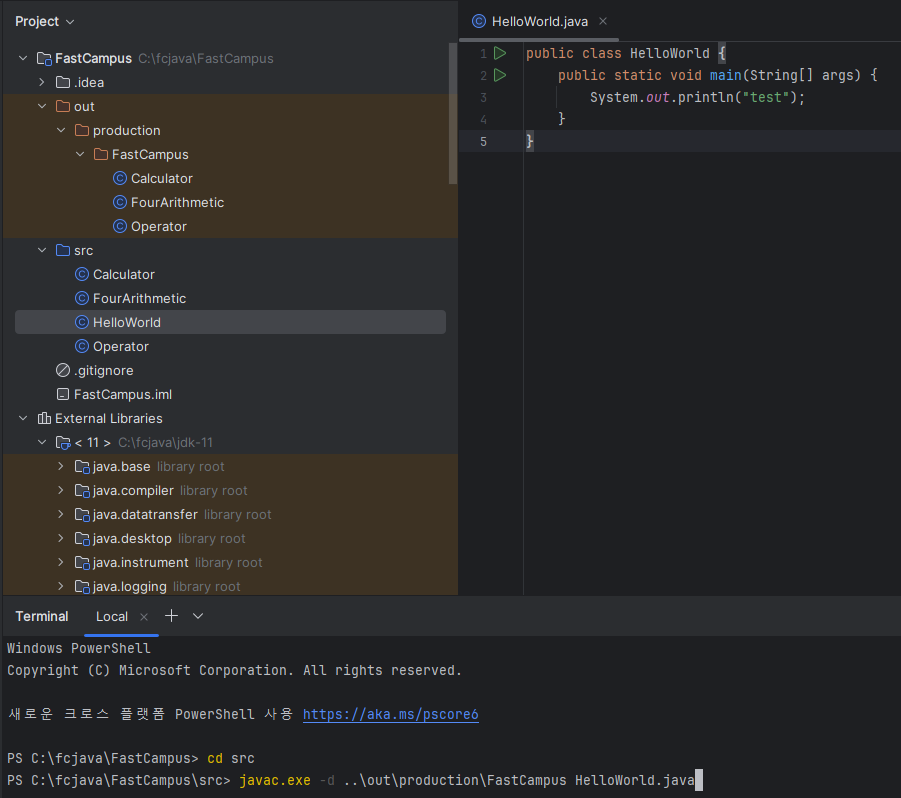Collapse the FastCampus project root
The image size is (901, 798).
click(23, 58)
